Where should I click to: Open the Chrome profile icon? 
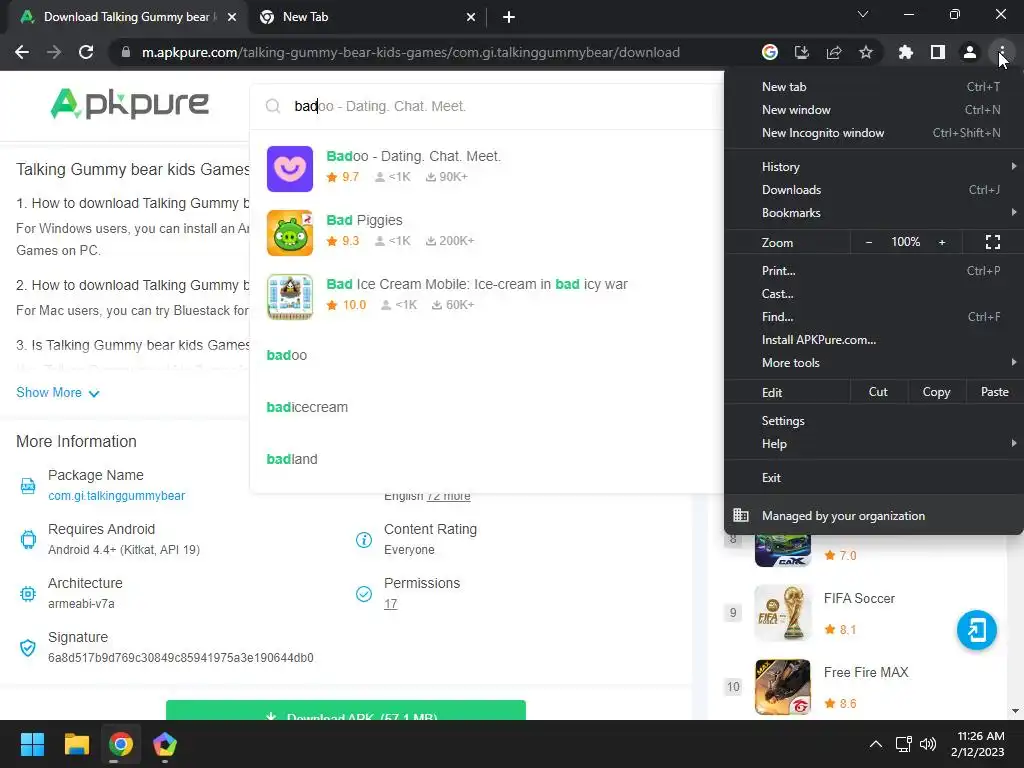pos(970,52)
